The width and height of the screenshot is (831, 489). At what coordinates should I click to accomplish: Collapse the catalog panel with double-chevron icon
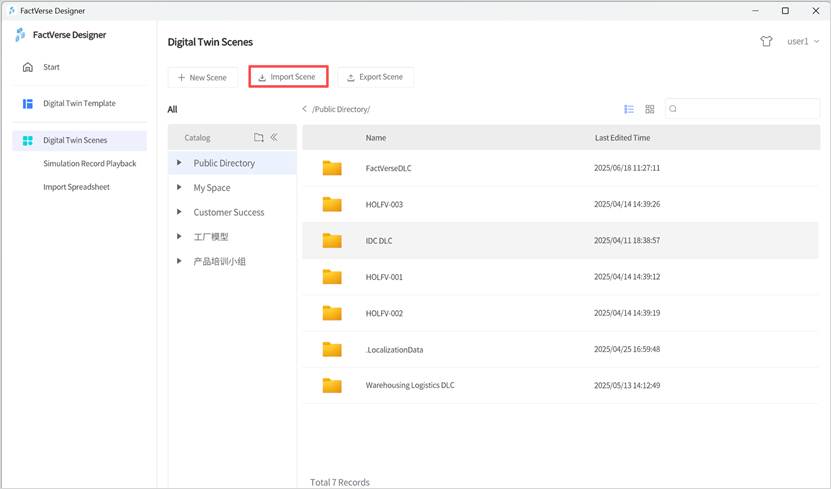[274, 138]
